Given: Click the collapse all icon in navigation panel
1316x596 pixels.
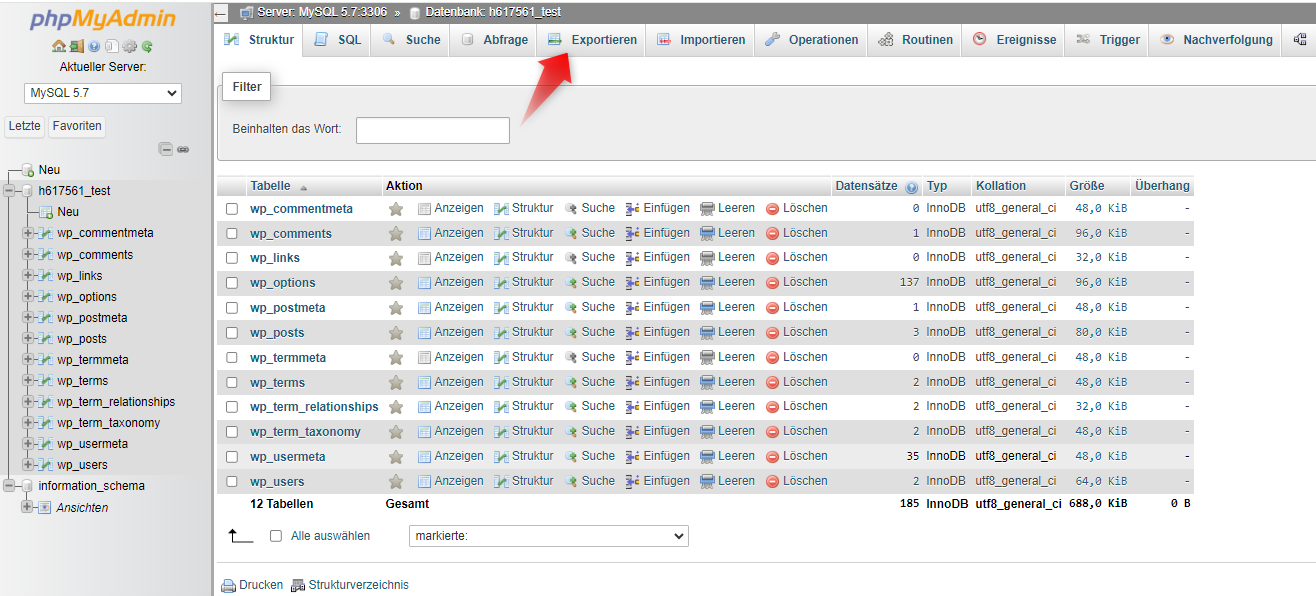Looking at the screenshot, I should point(166,149).
